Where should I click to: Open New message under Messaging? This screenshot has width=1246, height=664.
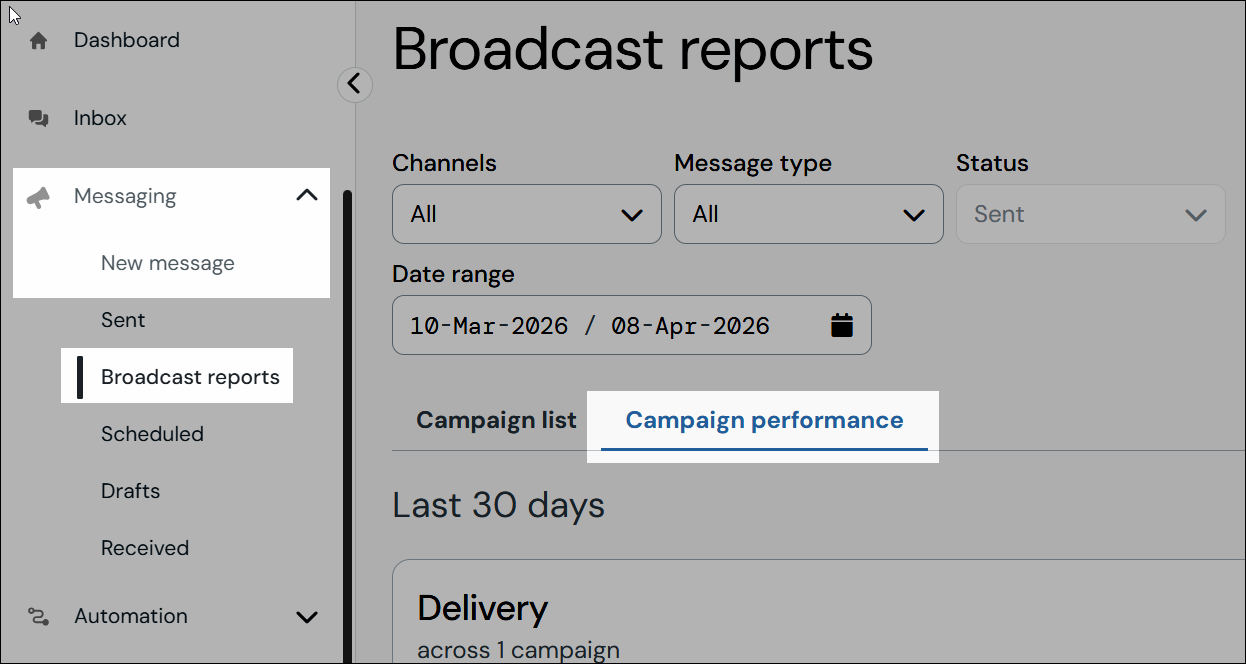click(168, 264)
